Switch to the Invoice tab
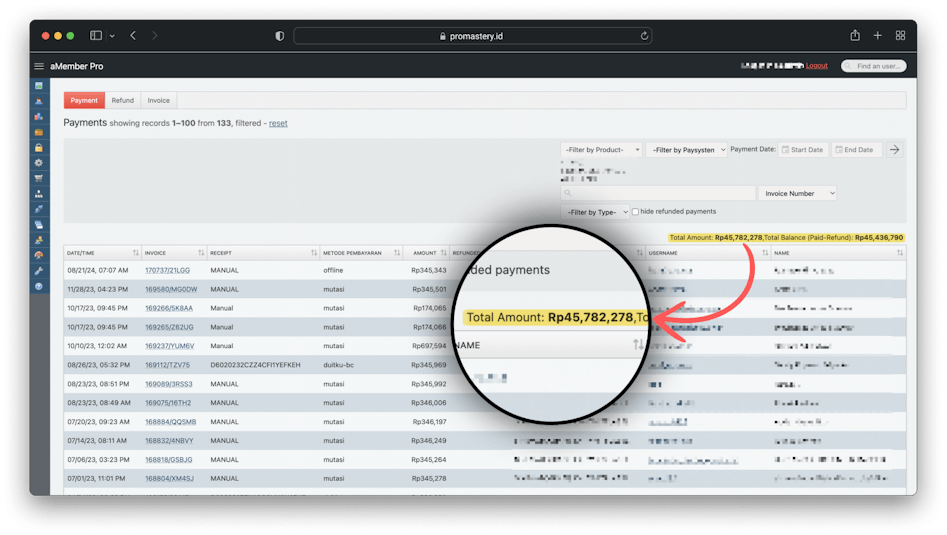The image size is (947, 535). click(x=159, y=100)
